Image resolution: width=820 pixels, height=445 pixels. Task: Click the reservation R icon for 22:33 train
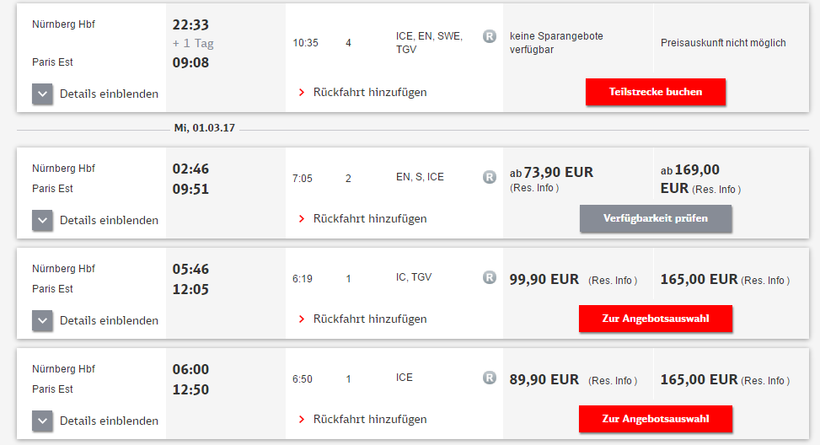tap(489, 35)
